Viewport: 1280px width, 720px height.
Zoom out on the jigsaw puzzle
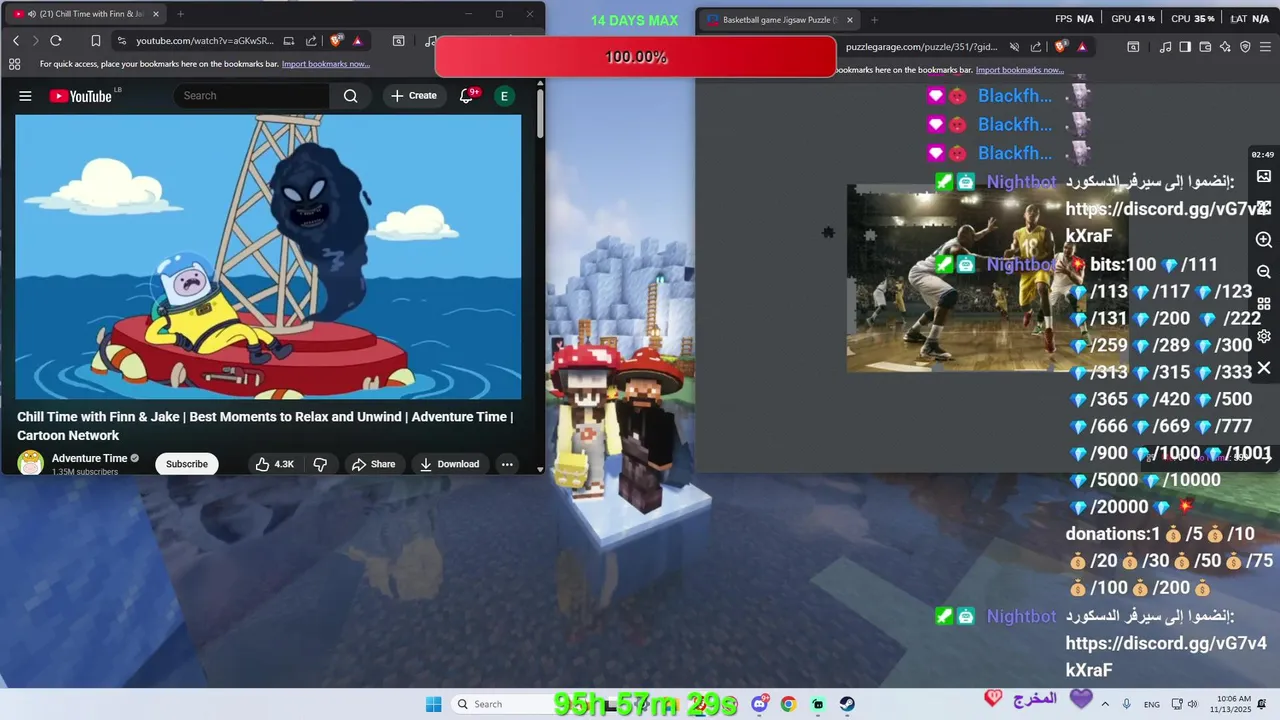point(1264,272)
